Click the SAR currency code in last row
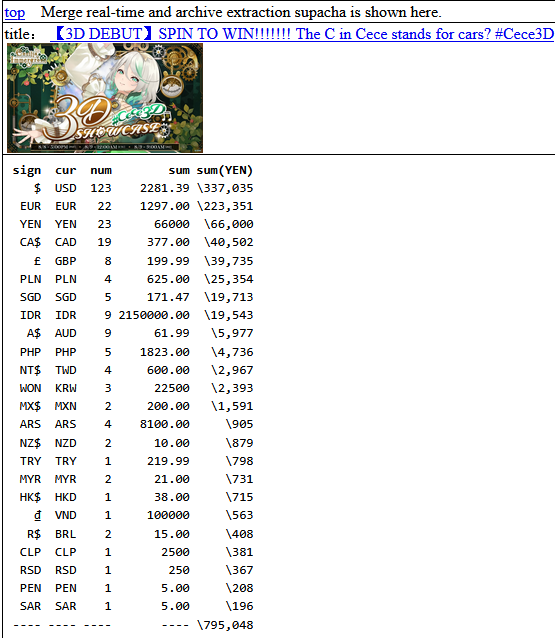 (x=66, y=606)
